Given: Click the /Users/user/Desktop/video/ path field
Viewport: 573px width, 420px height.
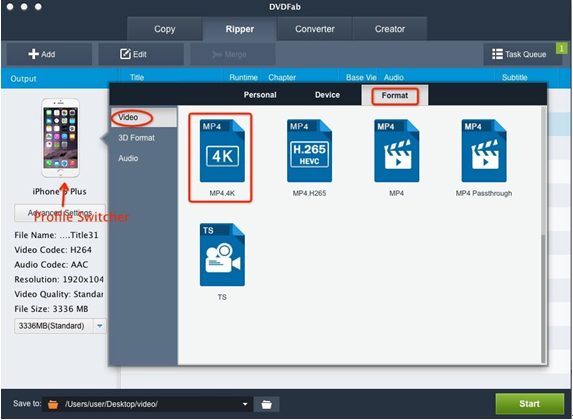Looking at the screenshot, I should tap(147, 404).
